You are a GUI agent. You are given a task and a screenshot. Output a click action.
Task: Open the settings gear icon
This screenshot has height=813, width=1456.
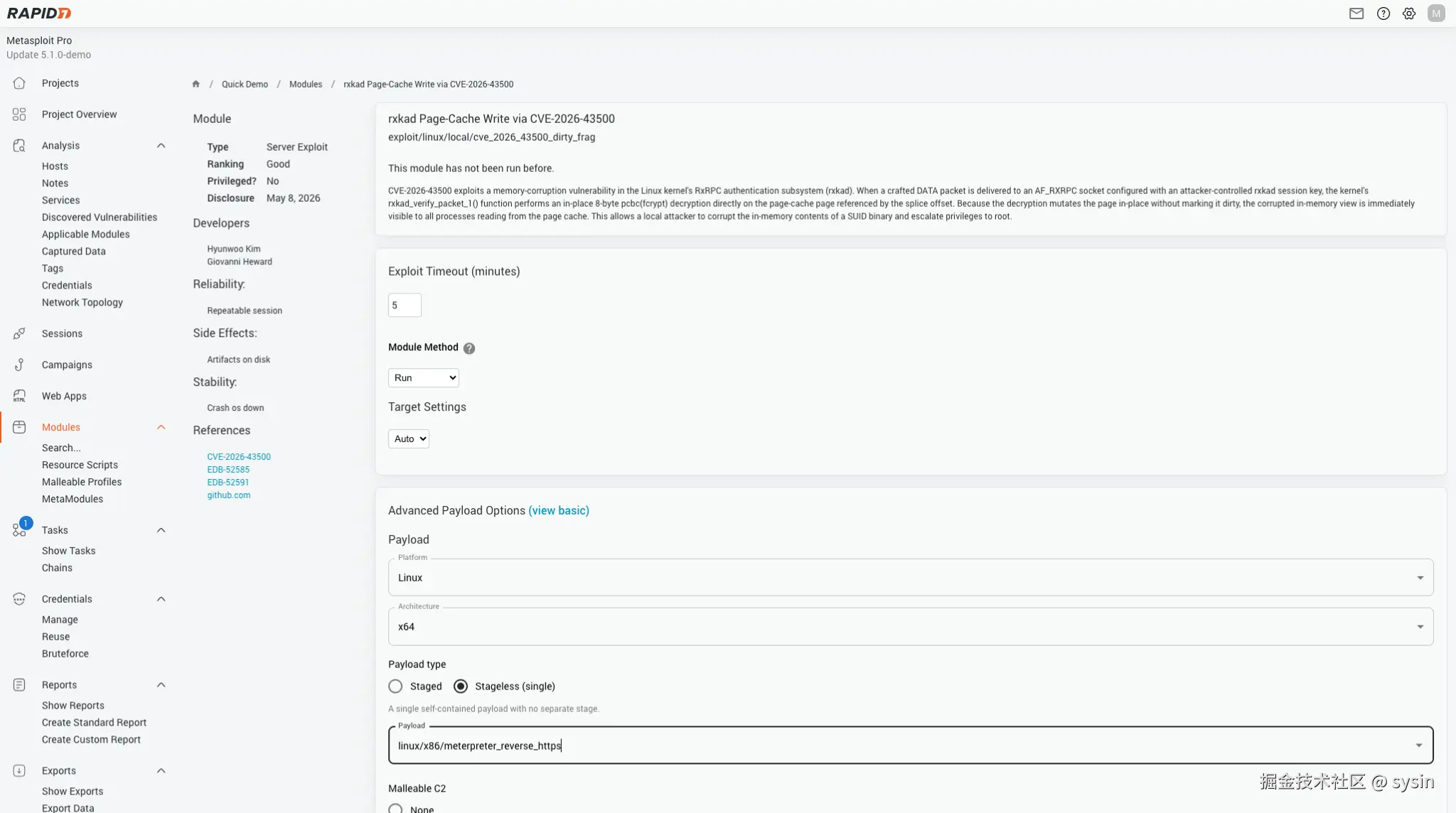pos(1409,14)
